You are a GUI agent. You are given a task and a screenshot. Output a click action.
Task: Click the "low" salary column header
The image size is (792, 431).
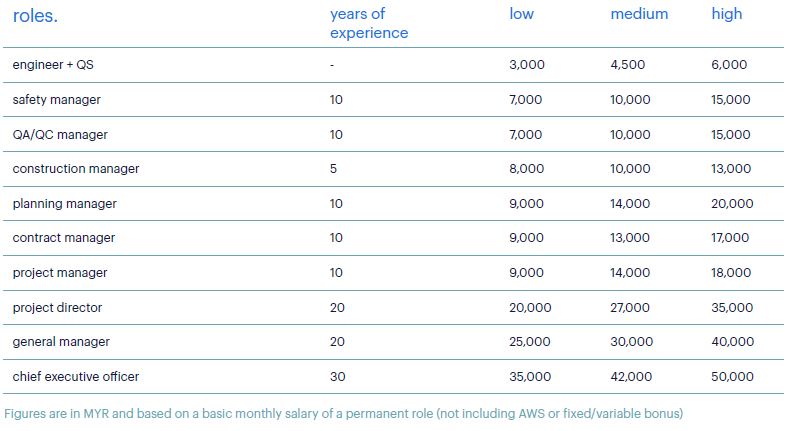(521, 14)
